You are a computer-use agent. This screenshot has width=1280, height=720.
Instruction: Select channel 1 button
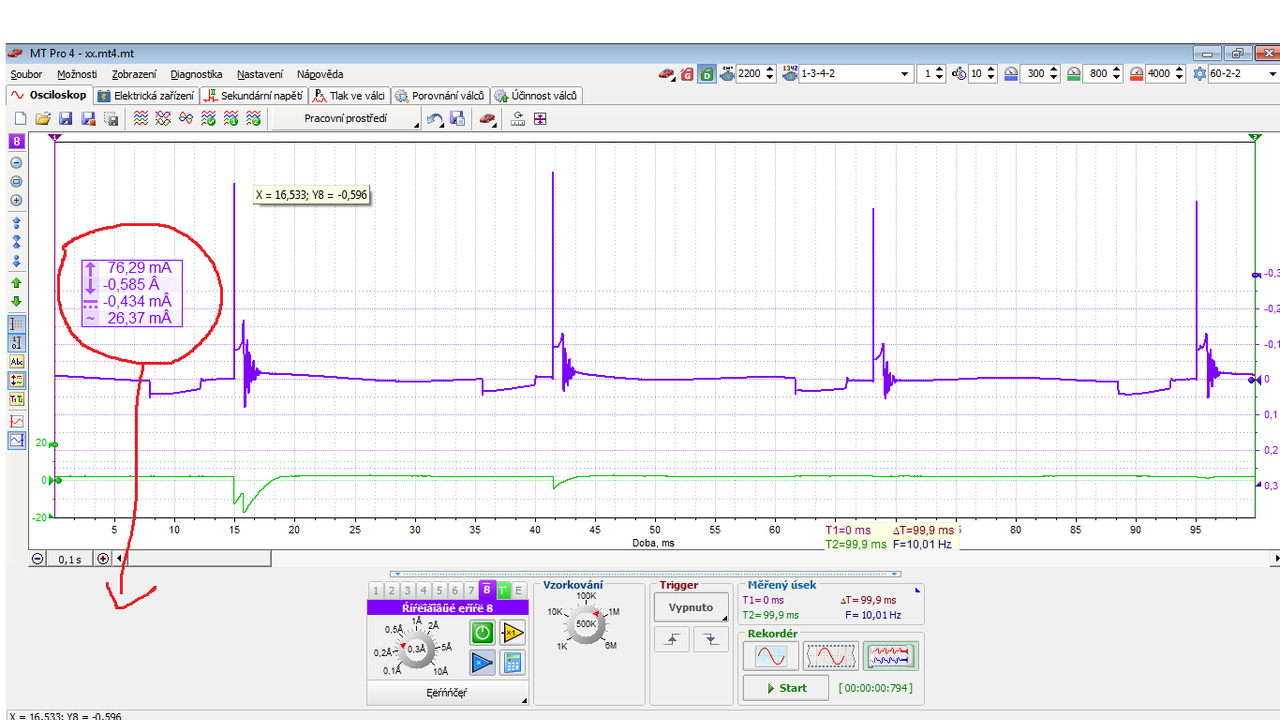[x=376, y=591]
